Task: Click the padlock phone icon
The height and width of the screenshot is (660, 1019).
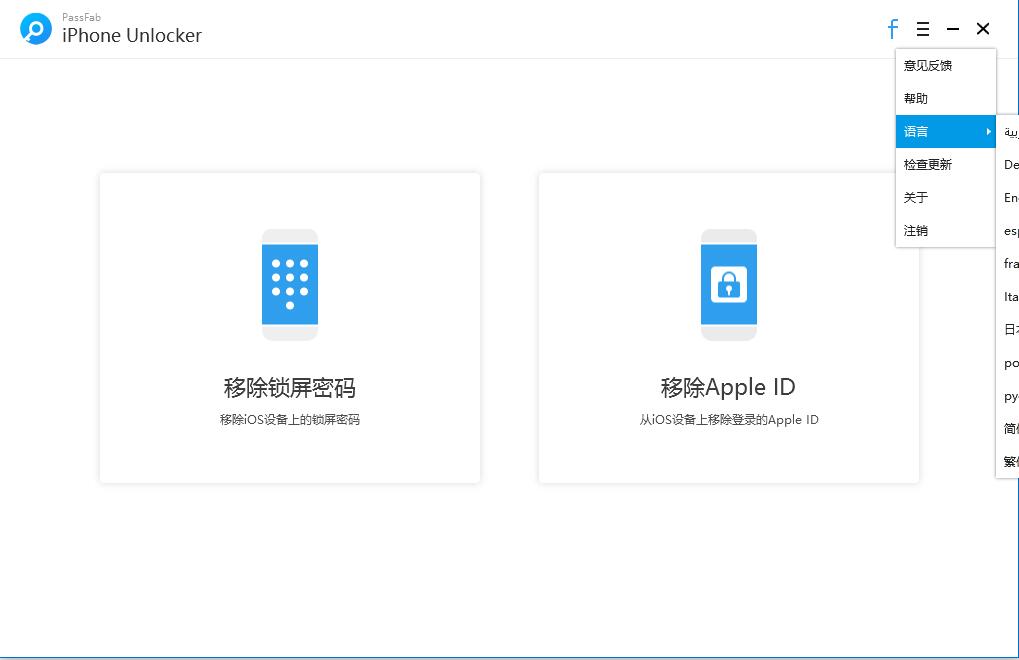Action: 729,285
